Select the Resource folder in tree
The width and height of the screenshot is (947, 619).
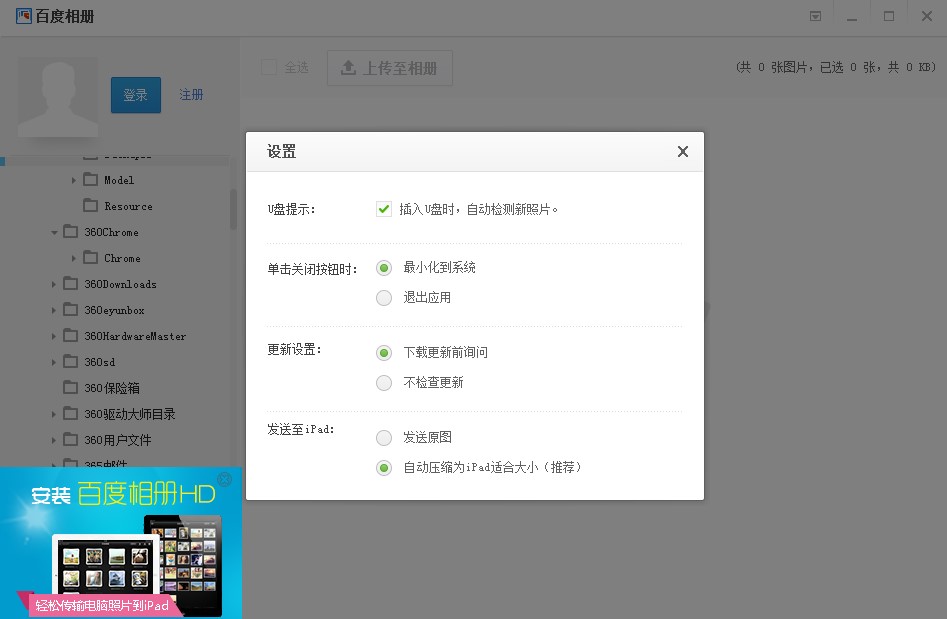click(128, 206)
